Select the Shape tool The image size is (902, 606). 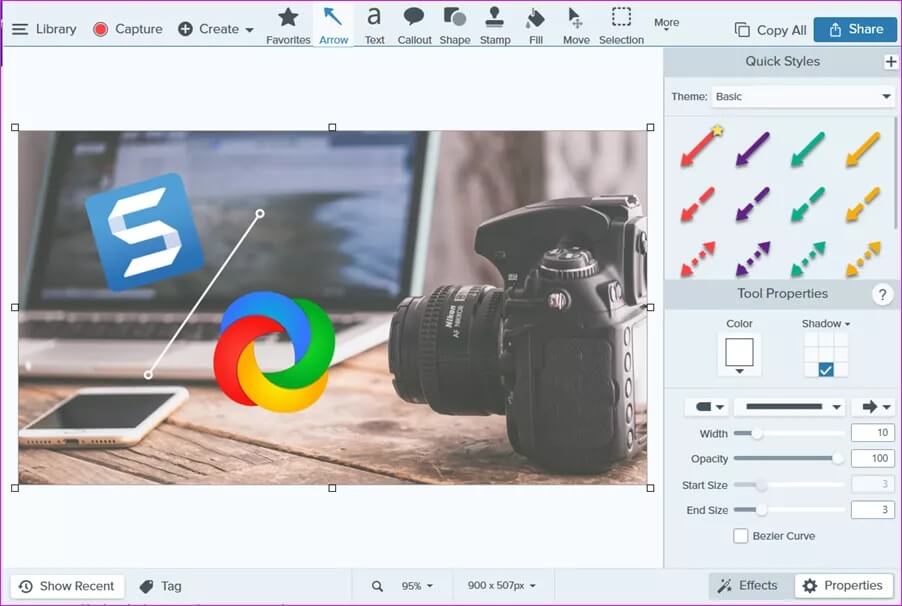point(455,25)
